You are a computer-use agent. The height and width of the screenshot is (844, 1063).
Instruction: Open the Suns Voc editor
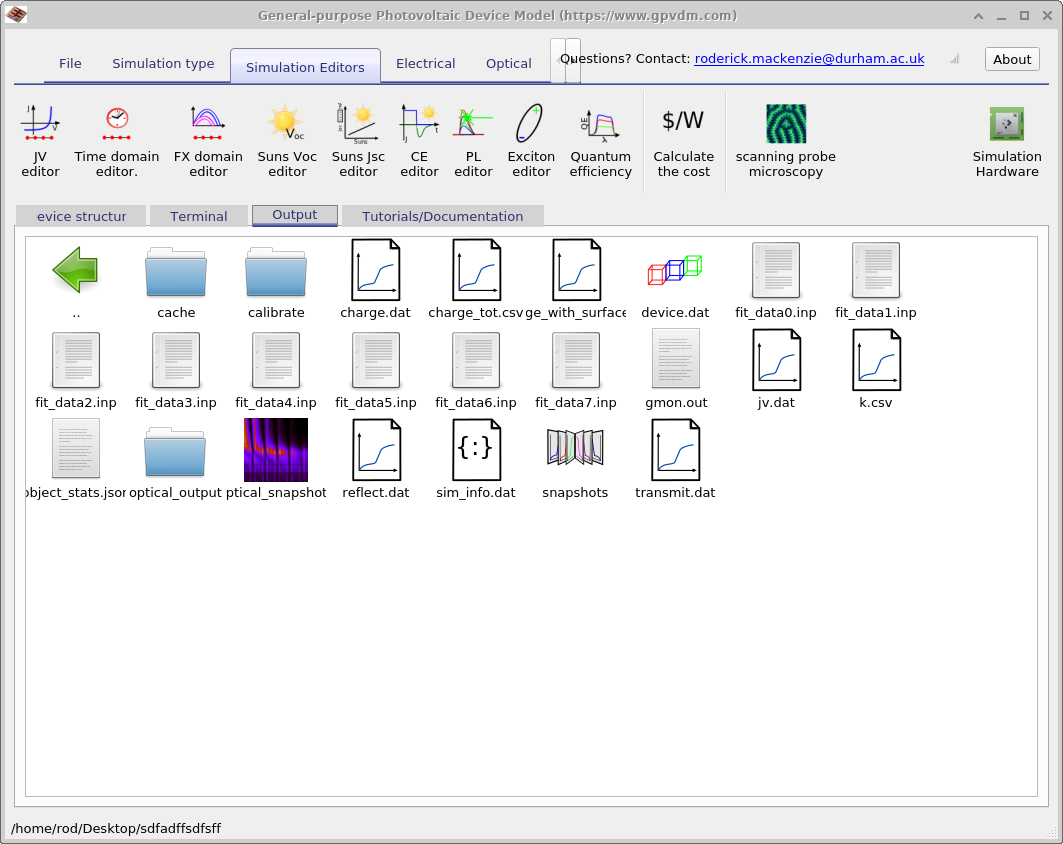(287, 140)
